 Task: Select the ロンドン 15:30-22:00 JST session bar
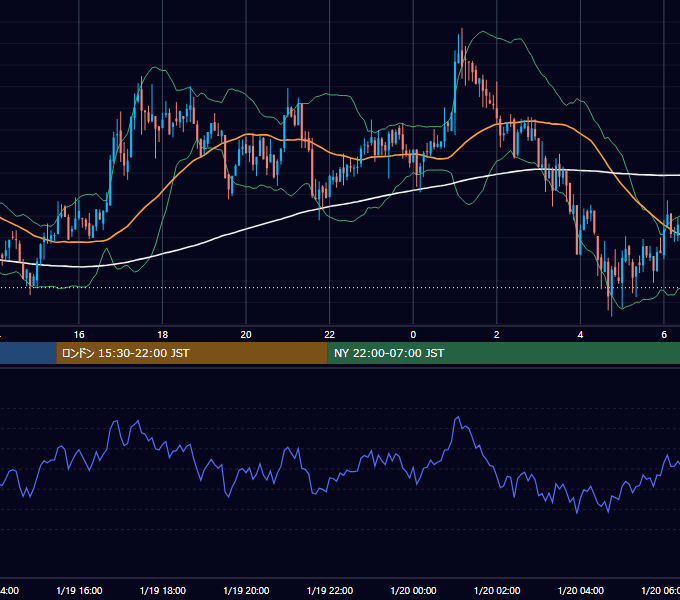(x=192, y=353)
